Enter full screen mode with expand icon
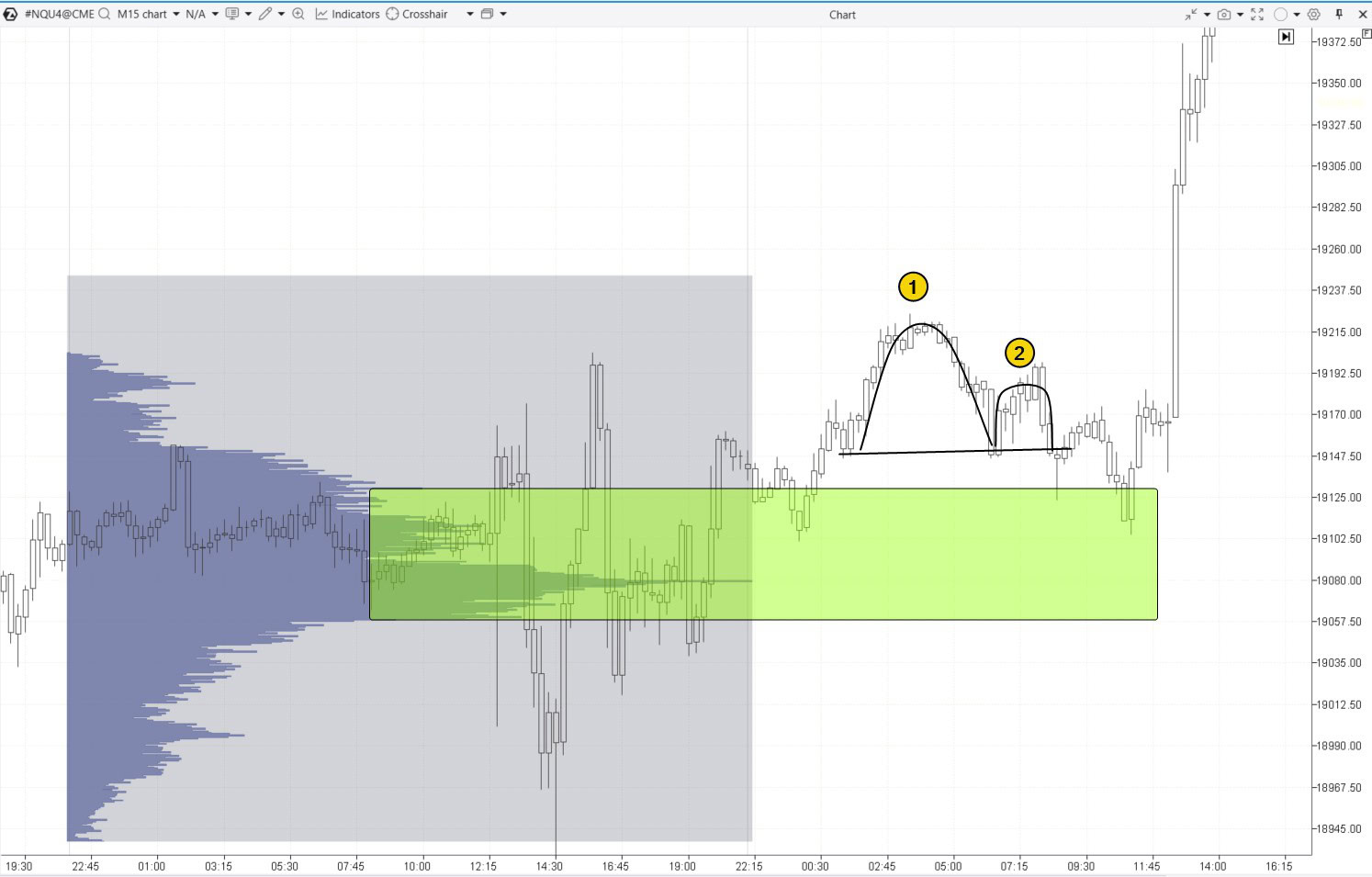 pyautogui.click(x=1256, y=14)
